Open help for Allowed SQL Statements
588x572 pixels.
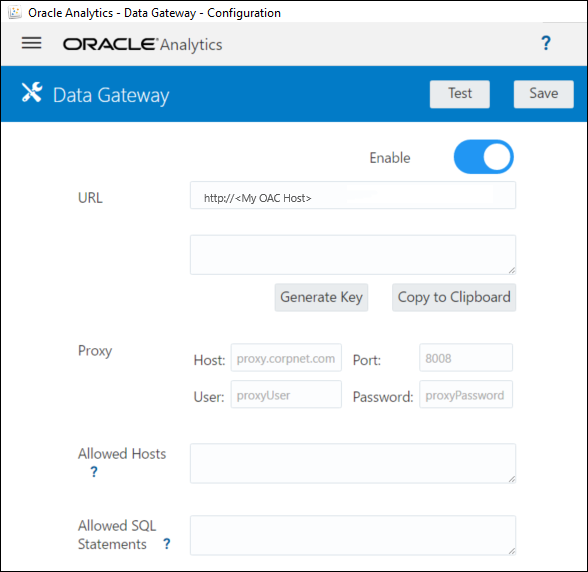pos(167,543)
